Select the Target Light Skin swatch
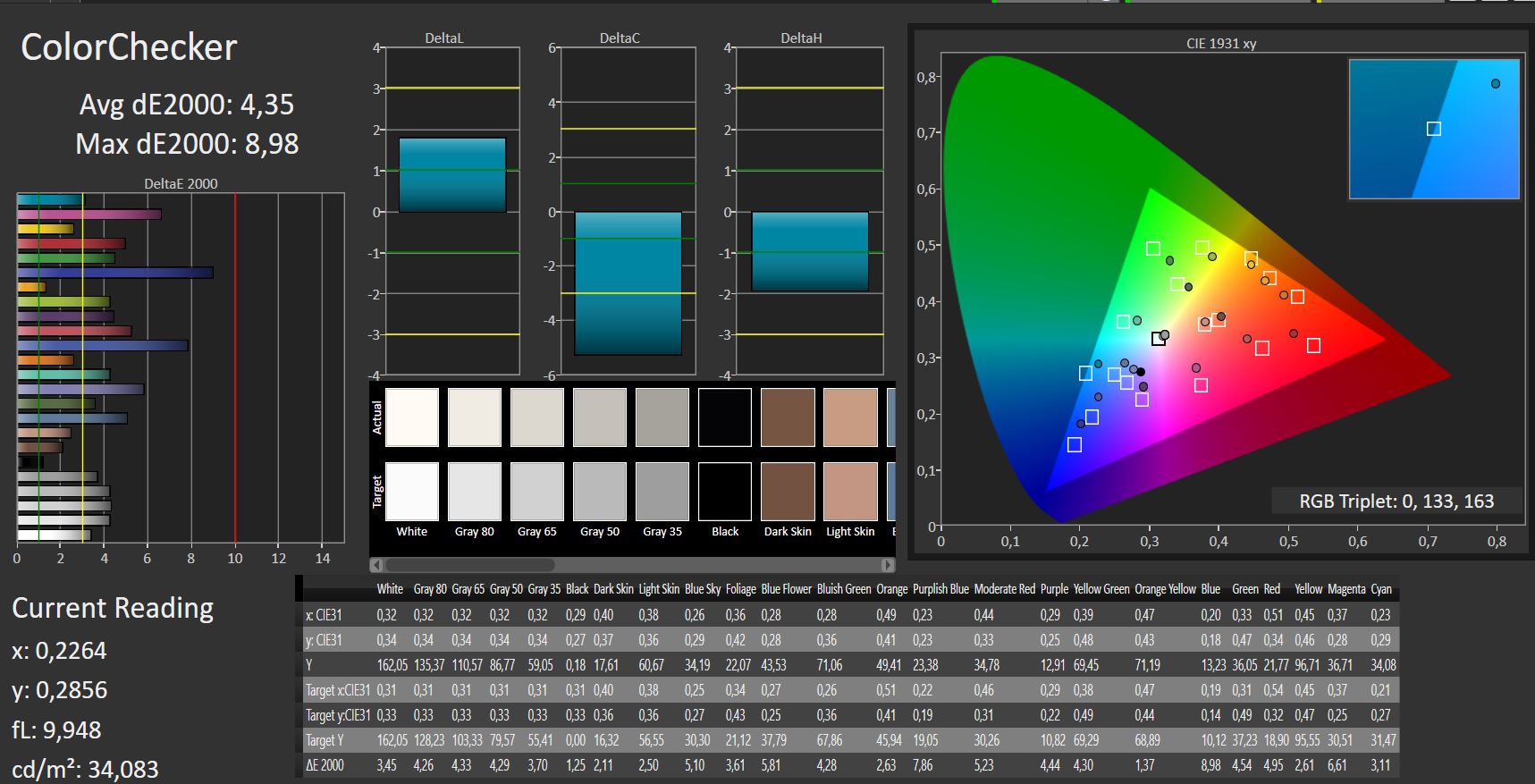Image resolution: width=1535 pixels, height=784 pixels. [x=850, y=491]
